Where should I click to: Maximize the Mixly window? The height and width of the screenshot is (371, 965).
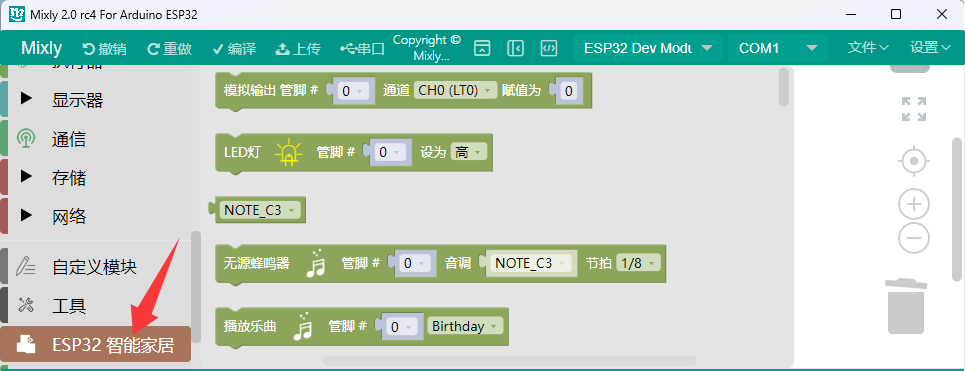tap(896, 14)
